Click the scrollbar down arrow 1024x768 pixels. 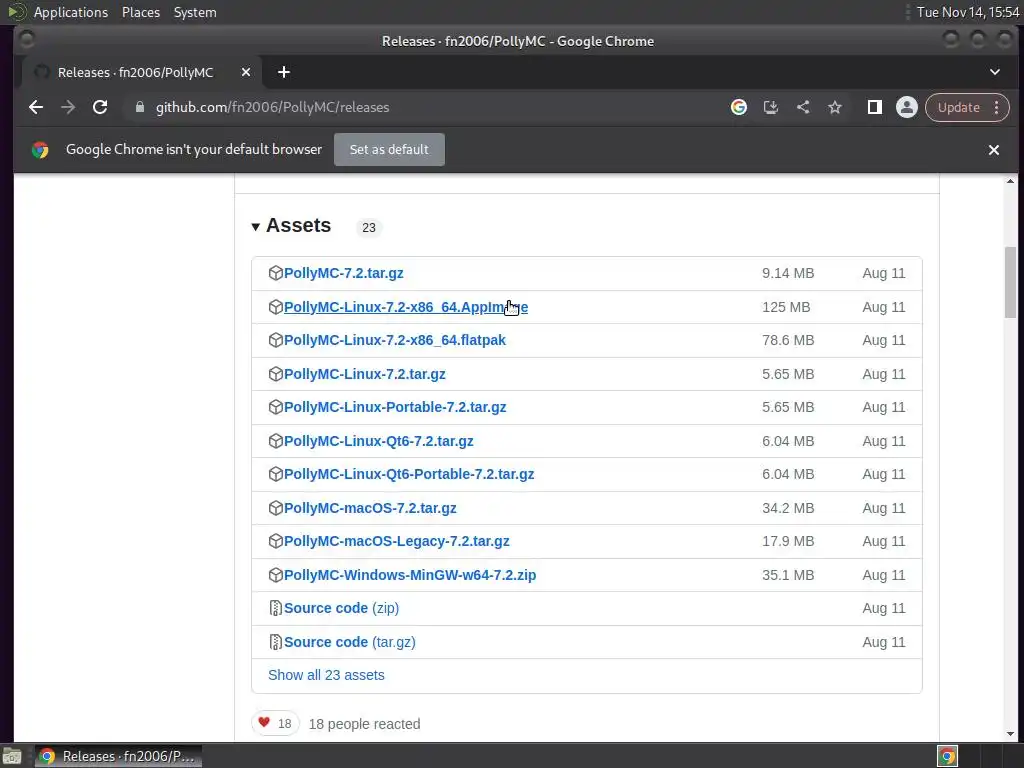point(1010,734)
